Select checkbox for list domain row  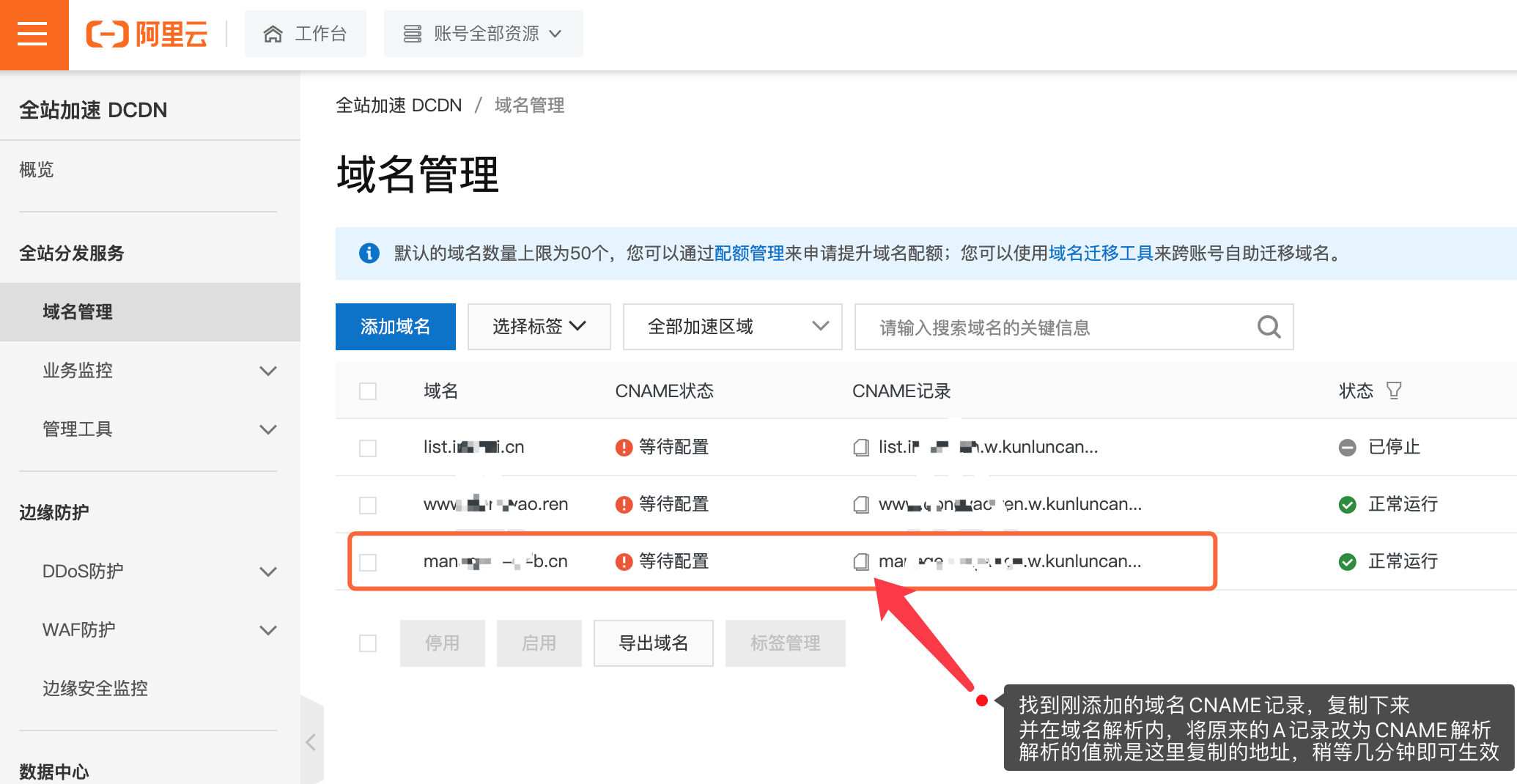tap(368, 448)
